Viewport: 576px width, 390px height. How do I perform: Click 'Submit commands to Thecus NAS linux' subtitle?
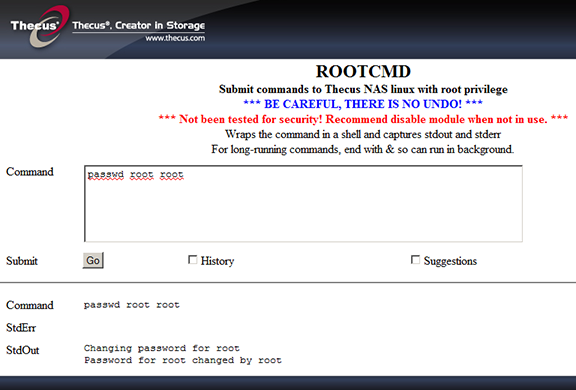363,89
